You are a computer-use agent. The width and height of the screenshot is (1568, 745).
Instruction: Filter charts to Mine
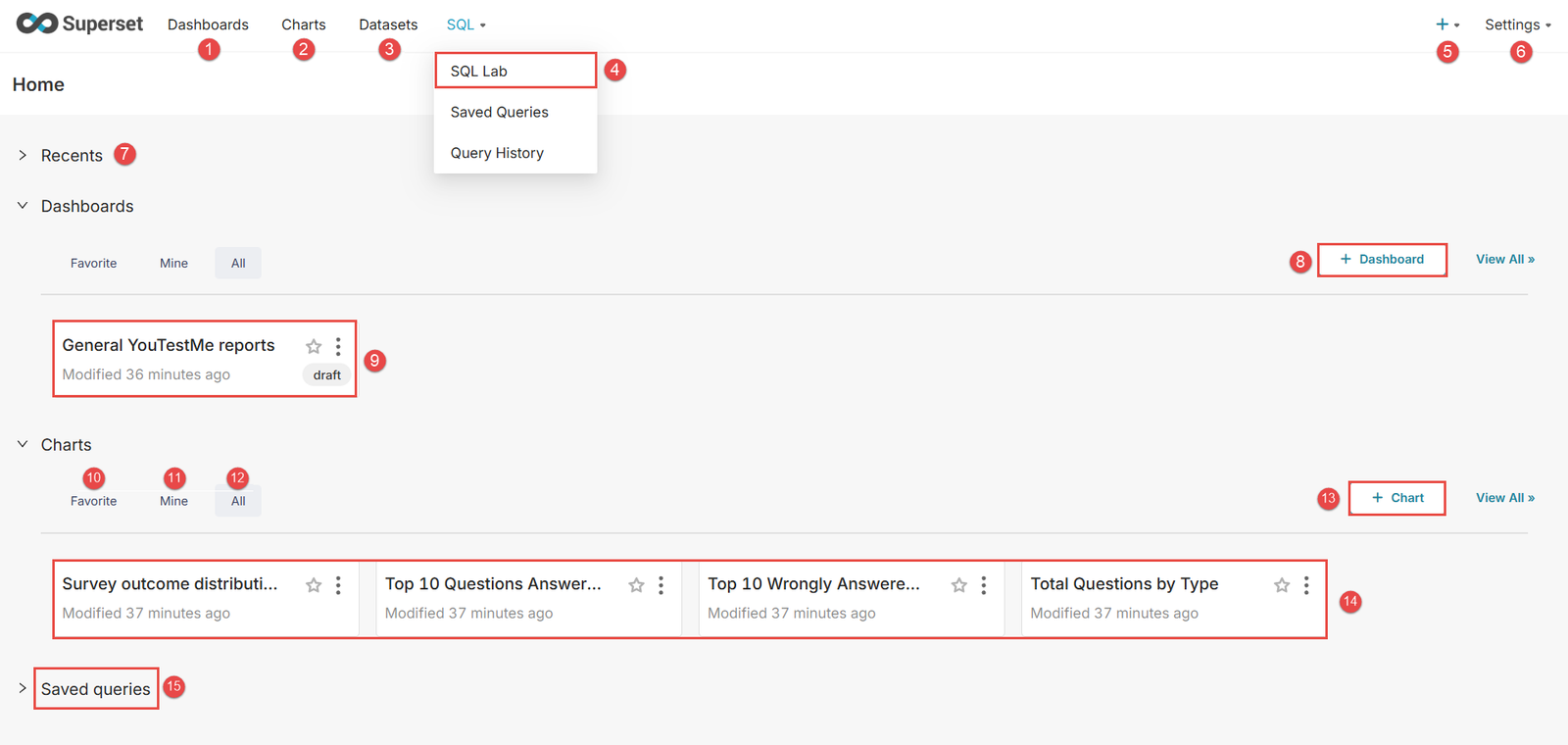tap(173, 501)
